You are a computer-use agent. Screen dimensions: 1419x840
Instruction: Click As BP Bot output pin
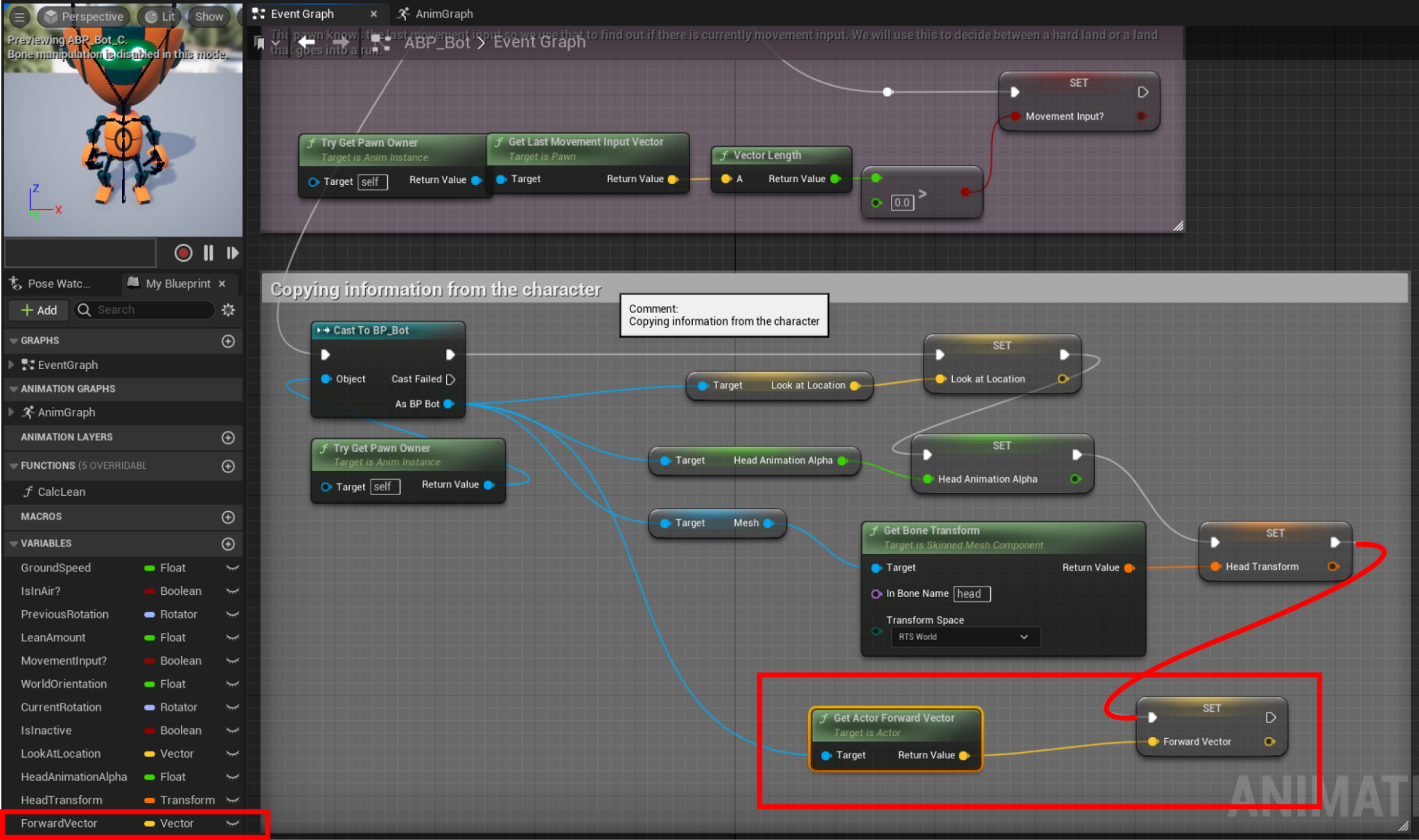tap(448, 404)
